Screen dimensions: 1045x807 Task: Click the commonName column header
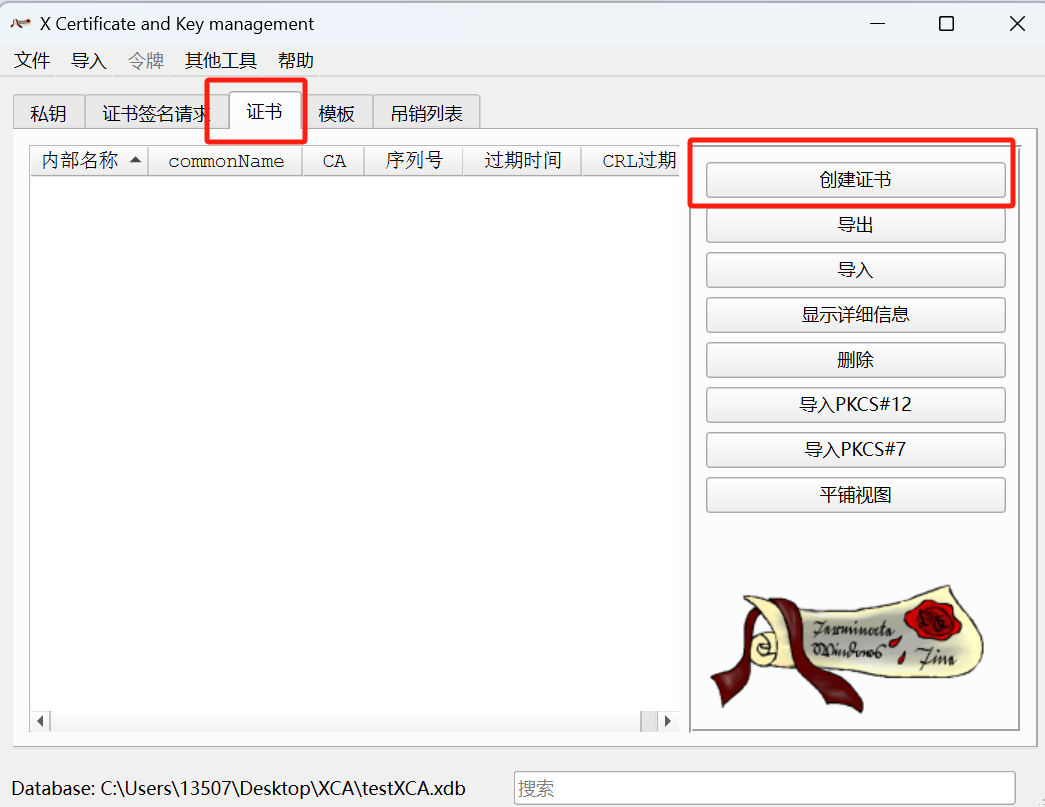click(226, 161)
